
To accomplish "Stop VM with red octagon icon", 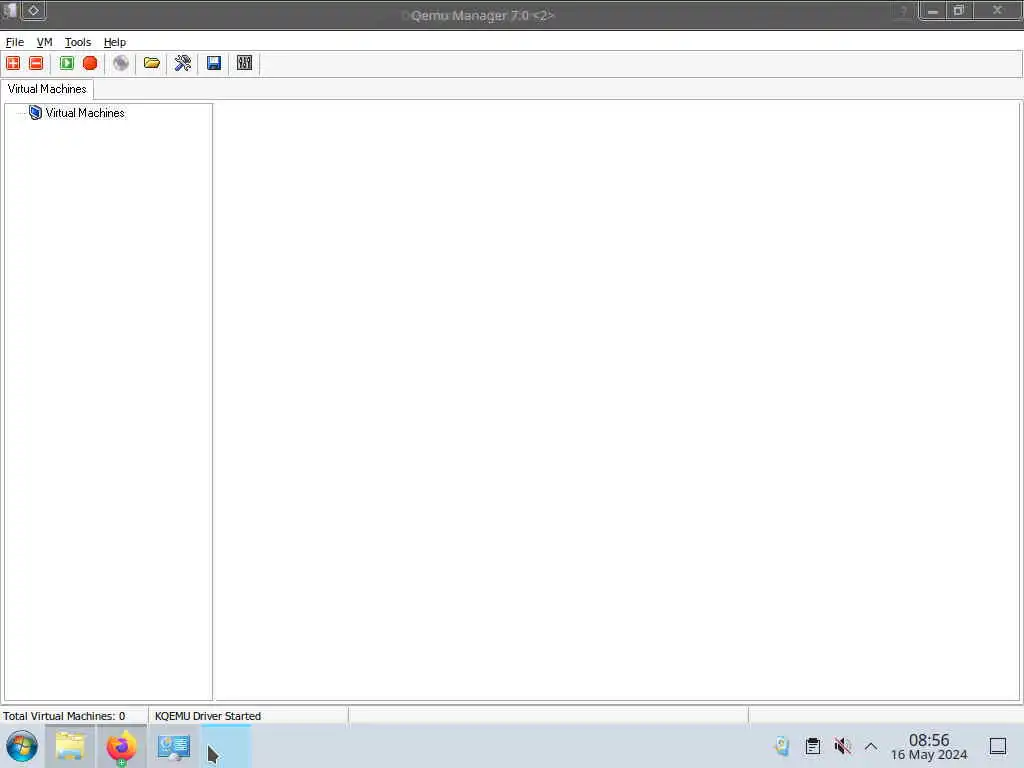I will tap(90, 63).
